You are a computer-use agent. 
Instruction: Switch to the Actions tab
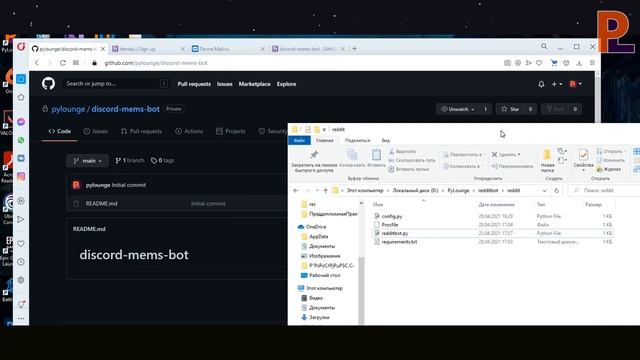tap(189, 131)
